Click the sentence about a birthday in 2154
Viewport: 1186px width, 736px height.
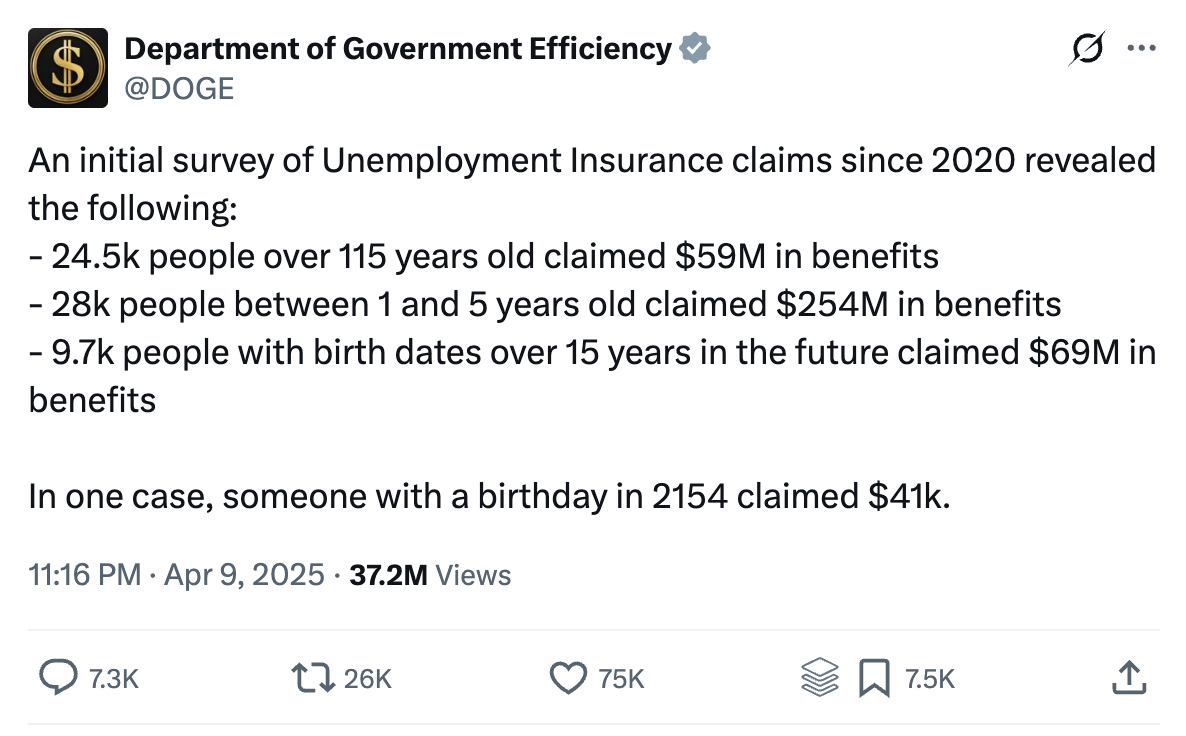pos(488,496)
